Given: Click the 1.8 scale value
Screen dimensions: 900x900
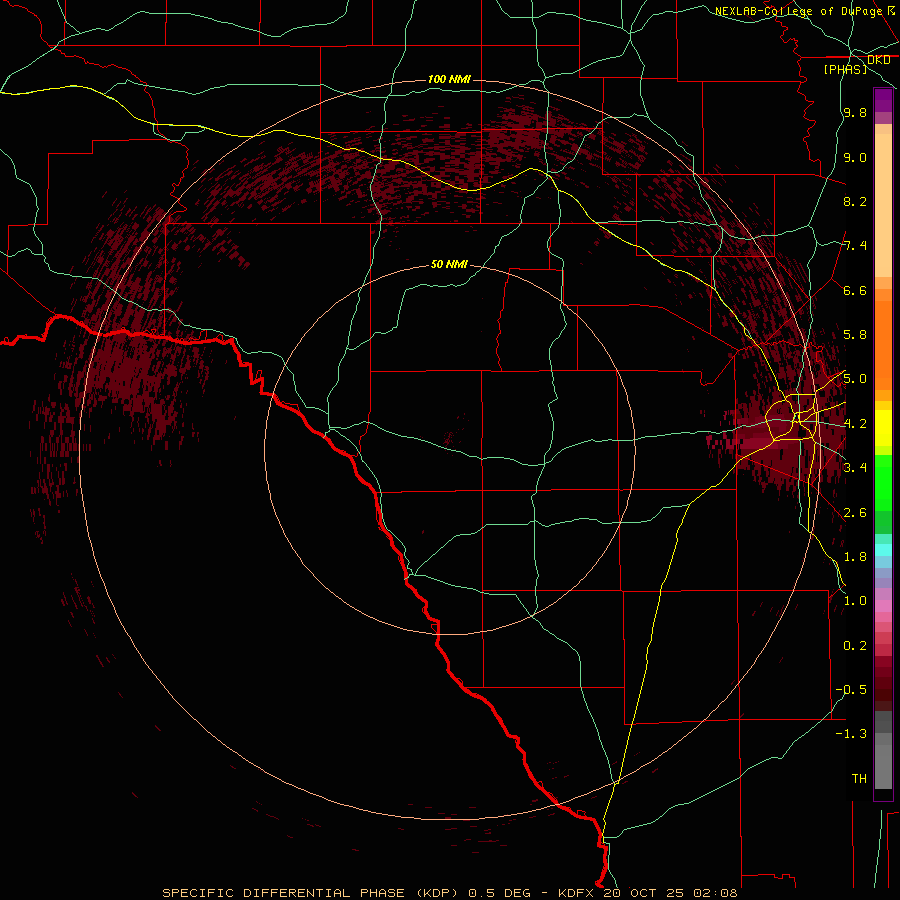Looking at the screenshot, I should coord(855,556).
